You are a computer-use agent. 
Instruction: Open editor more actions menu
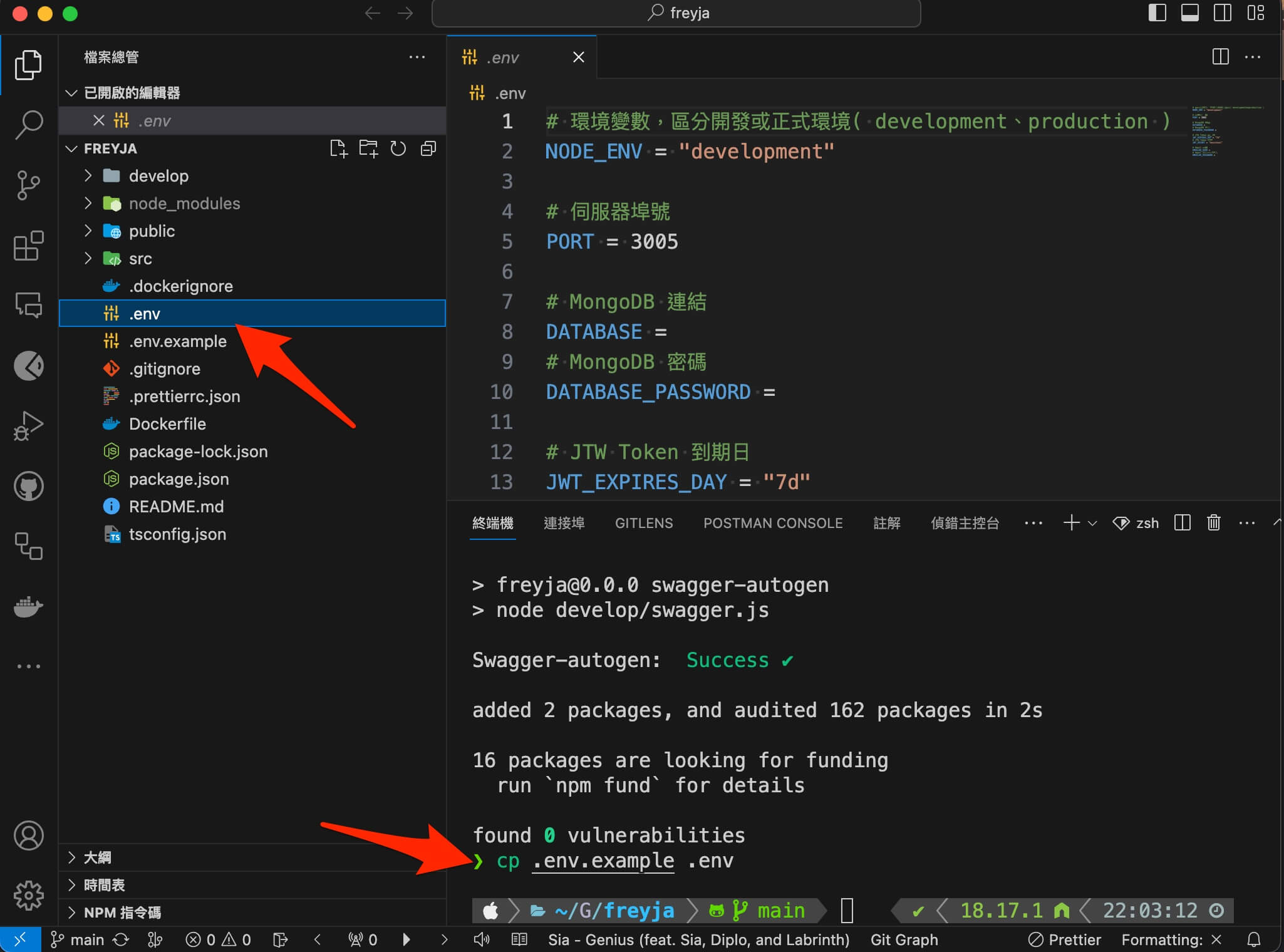pyautogui.click(x=1253, y=57)
